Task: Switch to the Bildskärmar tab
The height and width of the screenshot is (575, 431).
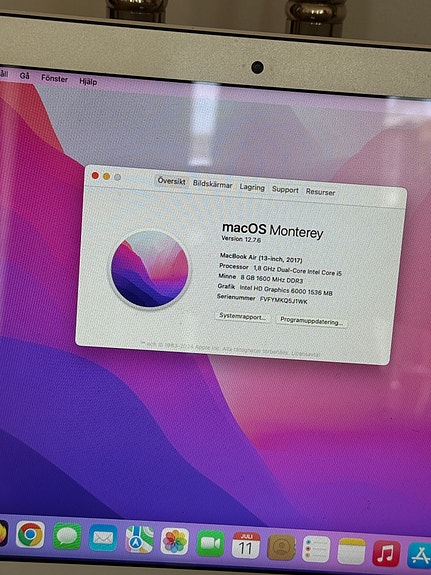Action: [213, 184]
